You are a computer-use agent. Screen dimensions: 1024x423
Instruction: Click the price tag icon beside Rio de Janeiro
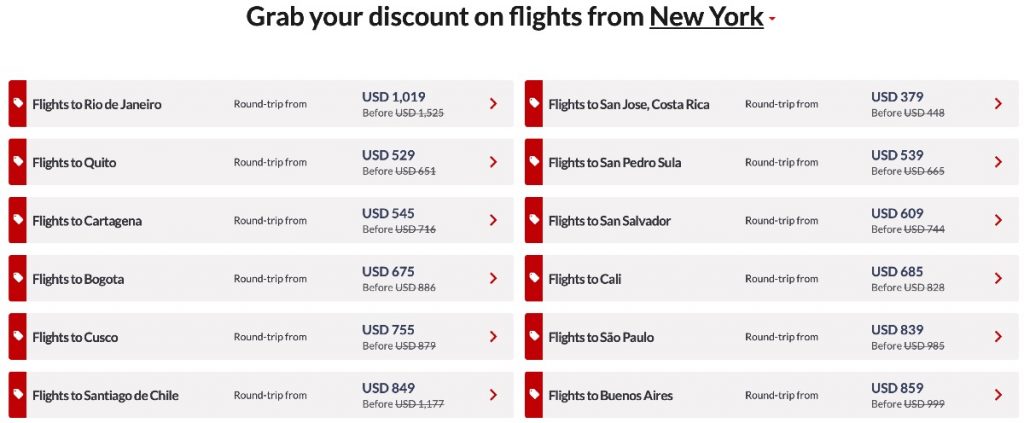pos(17,104)
